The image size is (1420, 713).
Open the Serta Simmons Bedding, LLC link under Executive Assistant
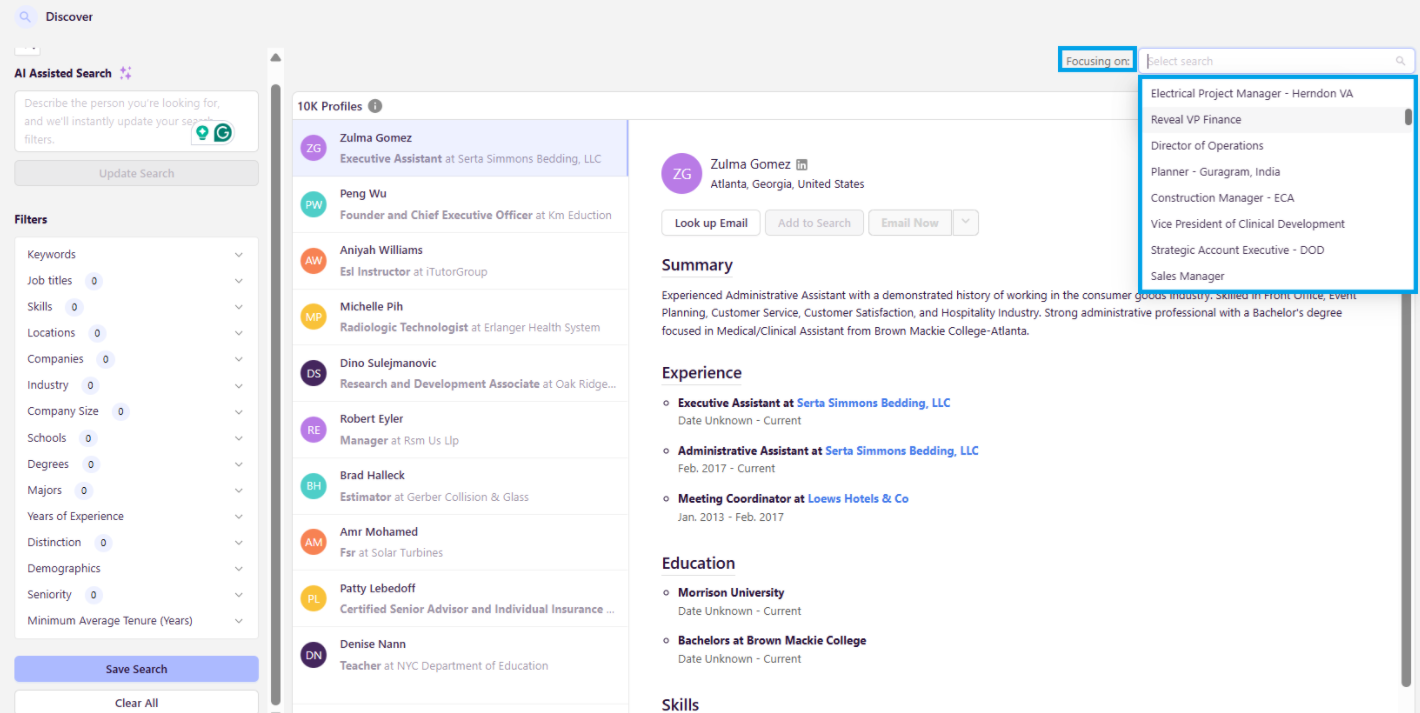tap(873, 403)
